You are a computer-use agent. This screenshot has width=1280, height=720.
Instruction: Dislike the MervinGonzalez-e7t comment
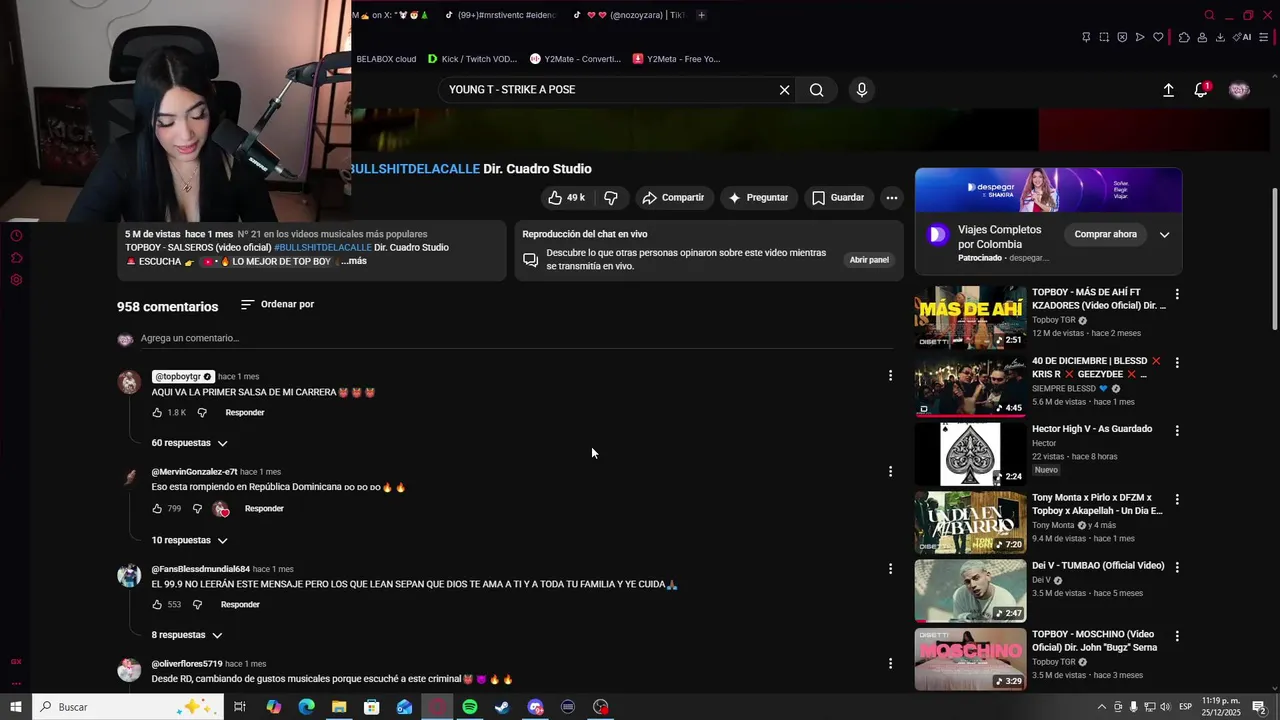(197, 509)
